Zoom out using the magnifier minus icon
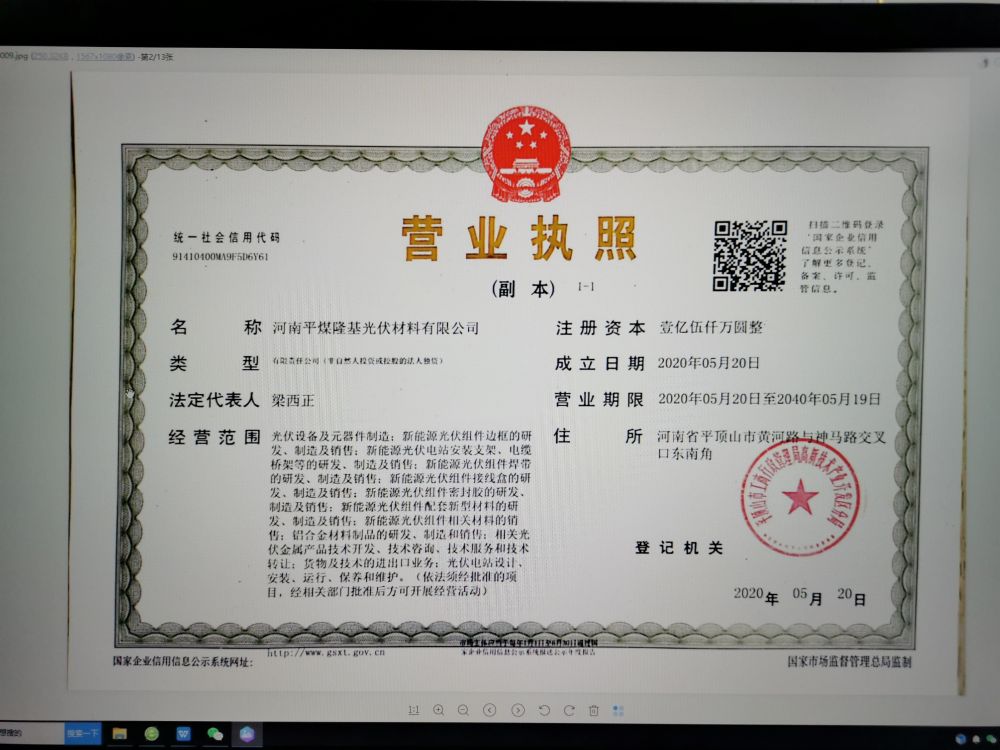 coord(464,710)
